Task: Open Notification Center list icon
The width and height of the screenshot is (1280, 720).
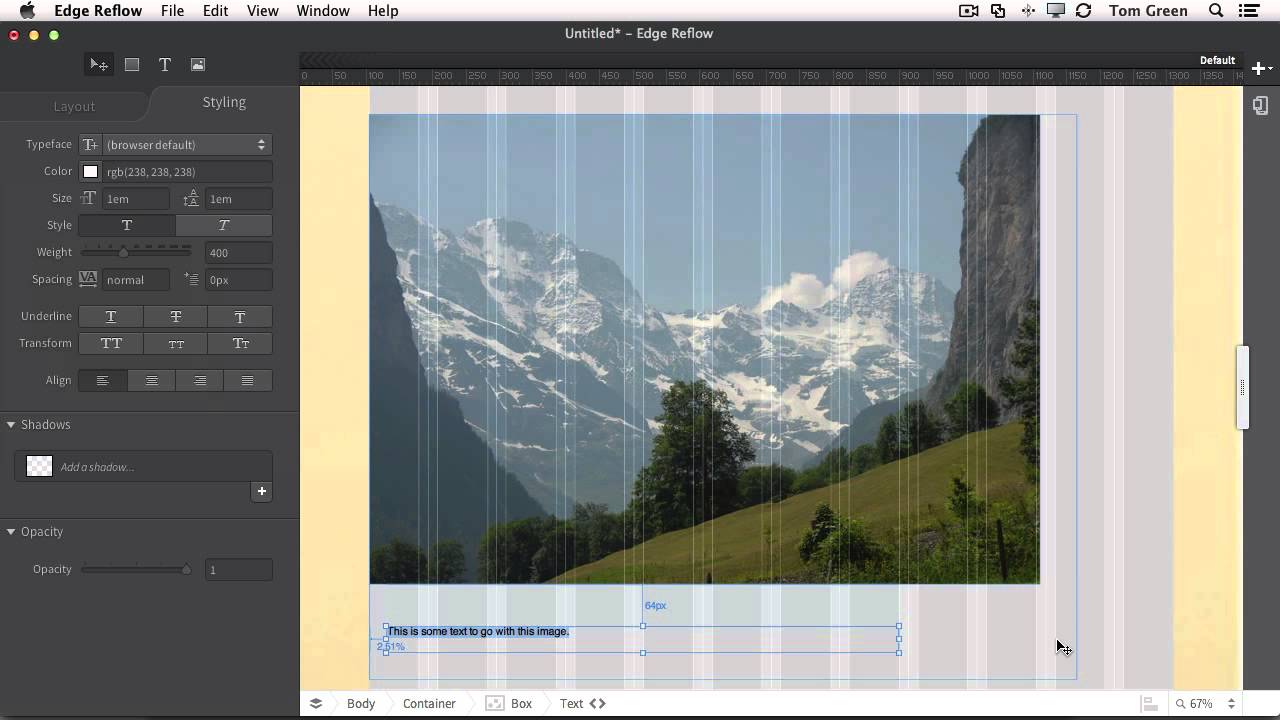Action: point(1248,11)
